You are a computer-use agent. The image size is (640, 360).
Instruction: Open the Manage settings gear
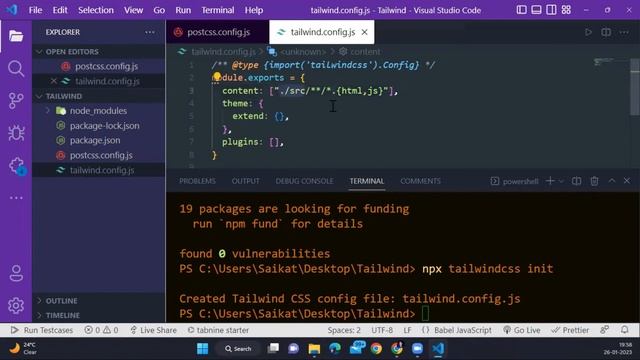[16, 305]
